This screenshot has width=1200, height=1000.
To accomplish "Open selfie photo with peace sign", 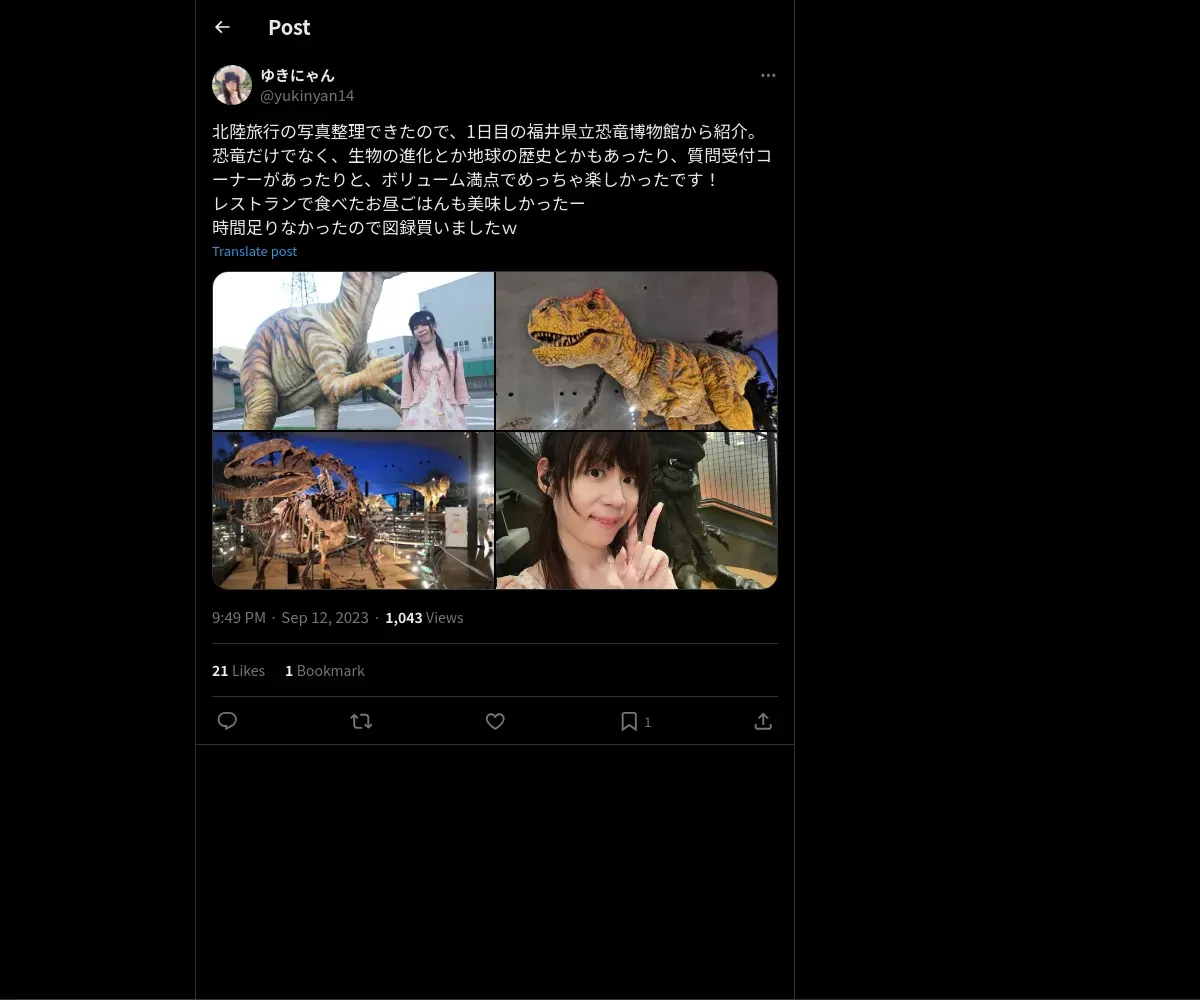I will pos(637,510).
